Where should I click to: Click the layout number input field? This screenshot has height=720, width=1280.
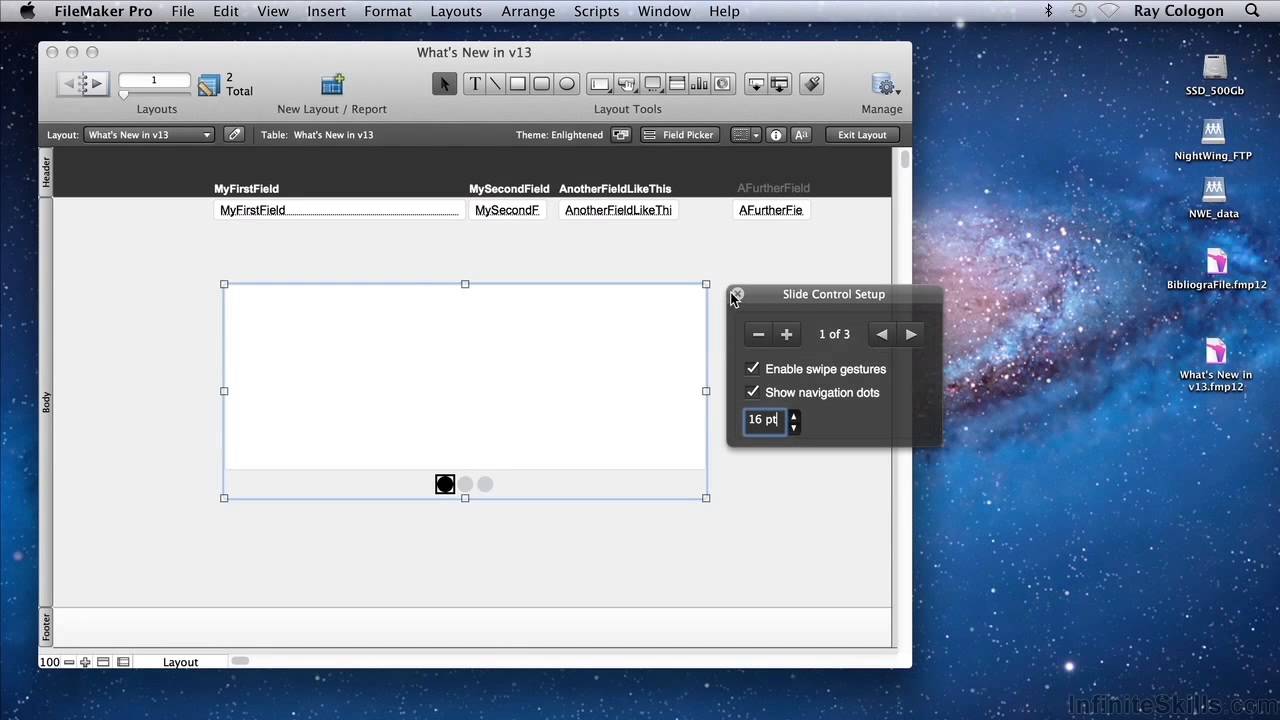click(154, 80)
